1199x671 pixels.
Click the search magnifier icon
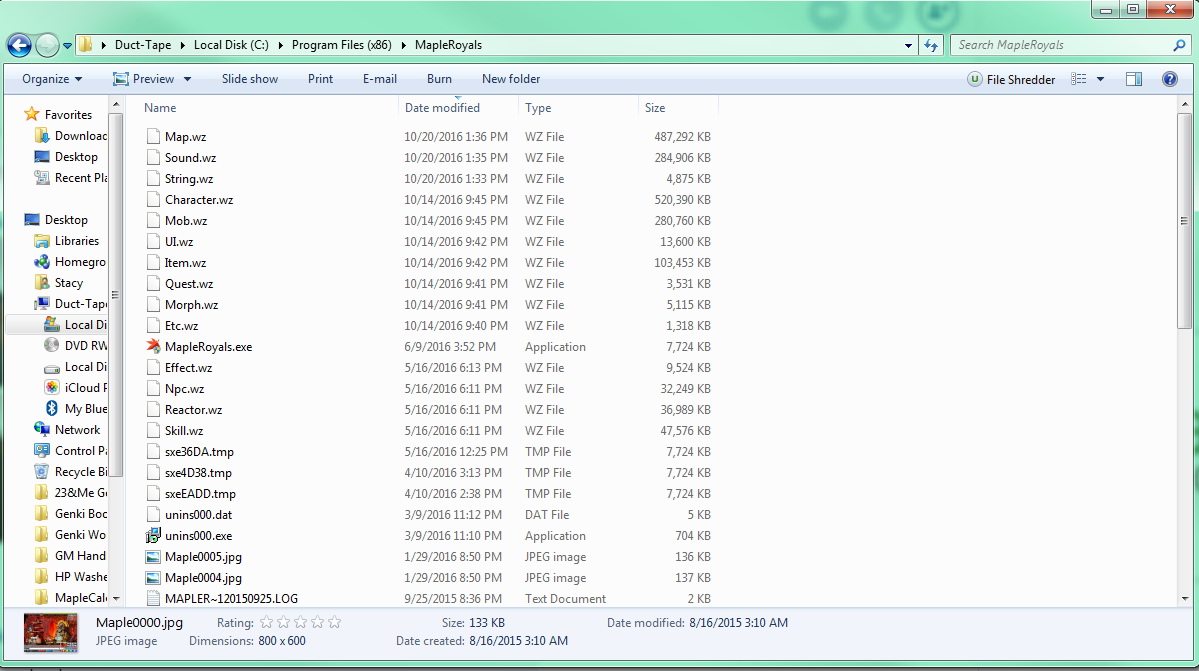[1179, 45]
